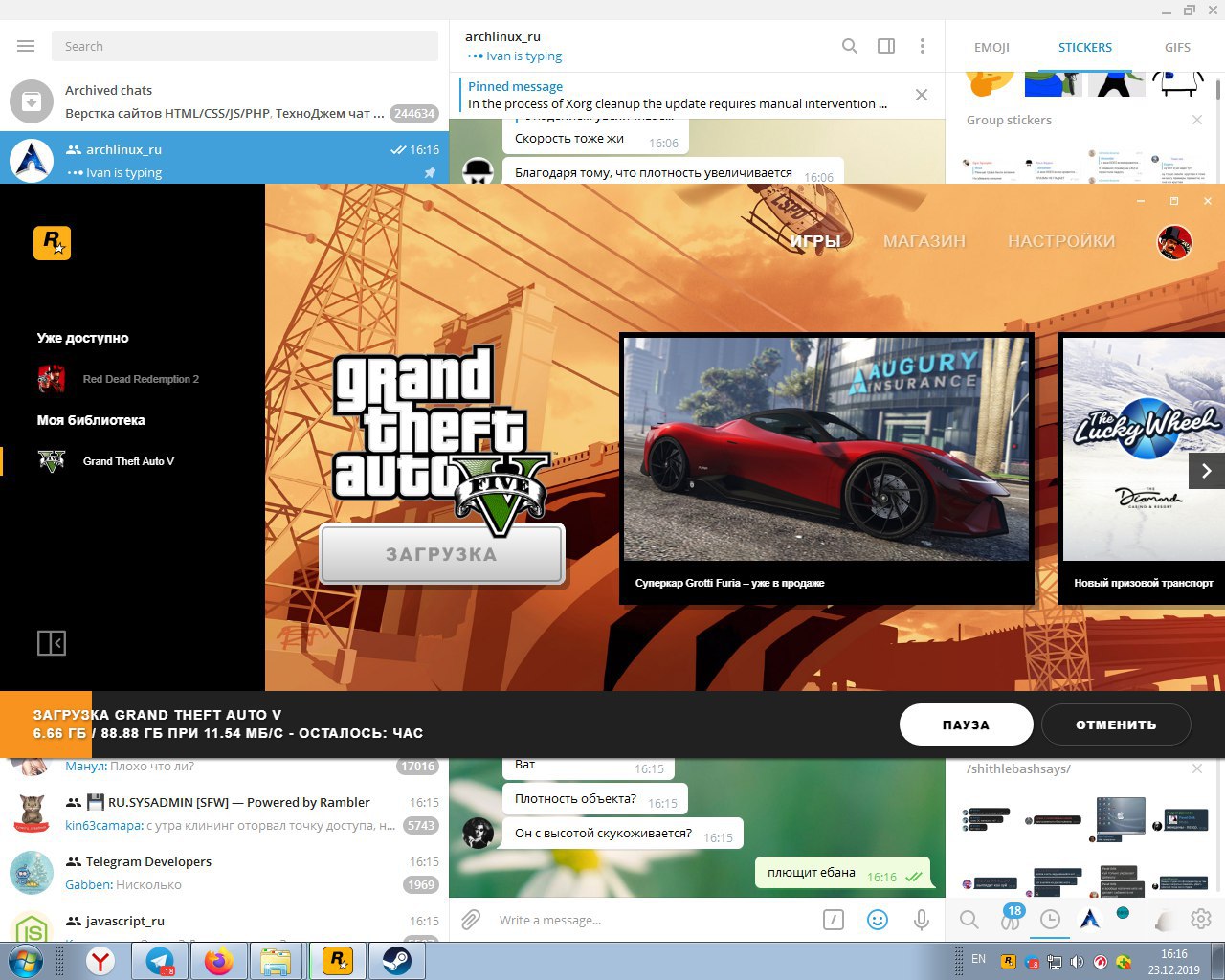Screen dimensions: 1225x980
Task: Open bot commands slash icon
Action: (x=834, y=920)
